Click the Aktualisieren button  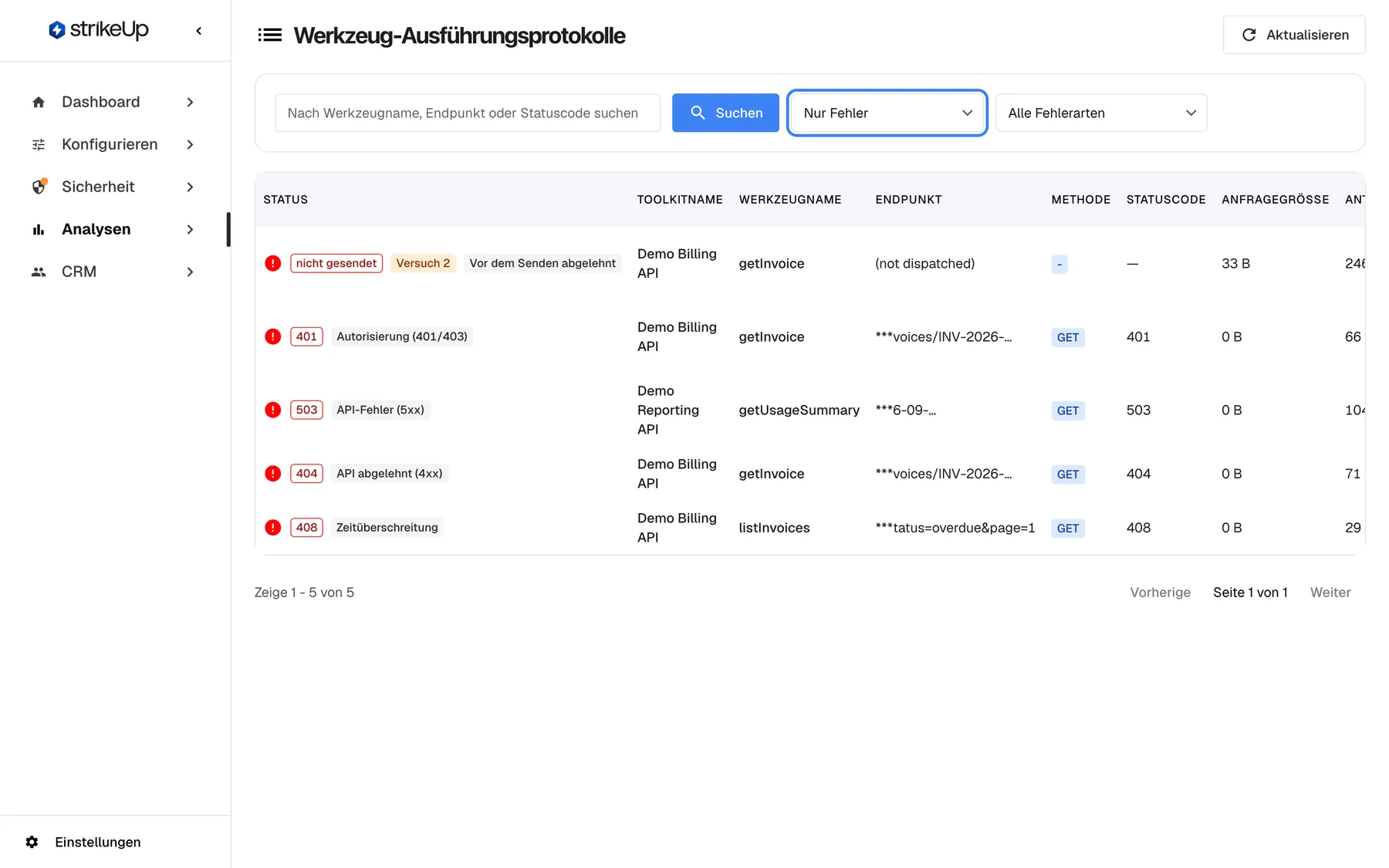[x=1294, y=35]
